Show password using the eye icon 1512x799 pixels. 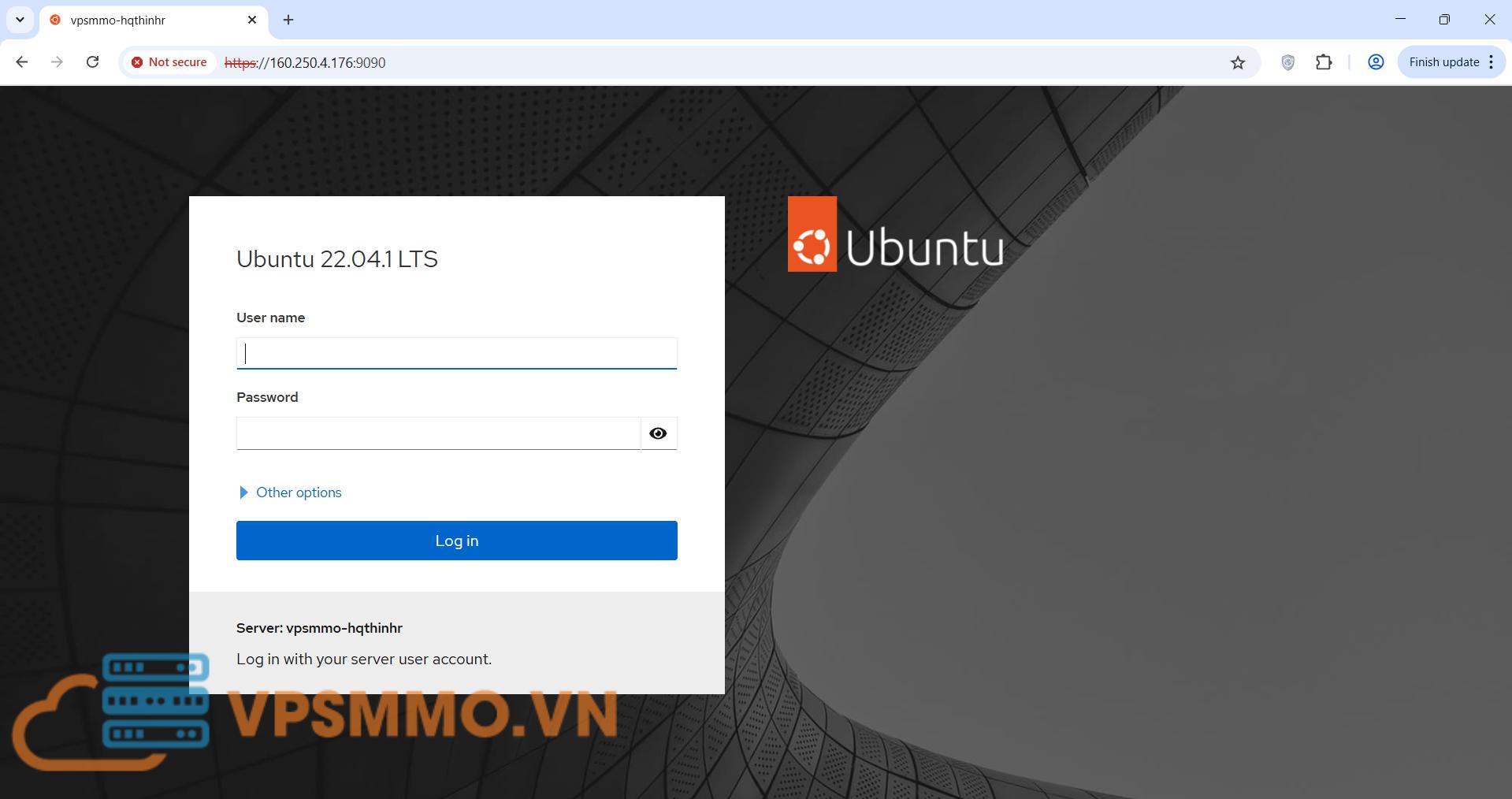(x=658, y=433)
